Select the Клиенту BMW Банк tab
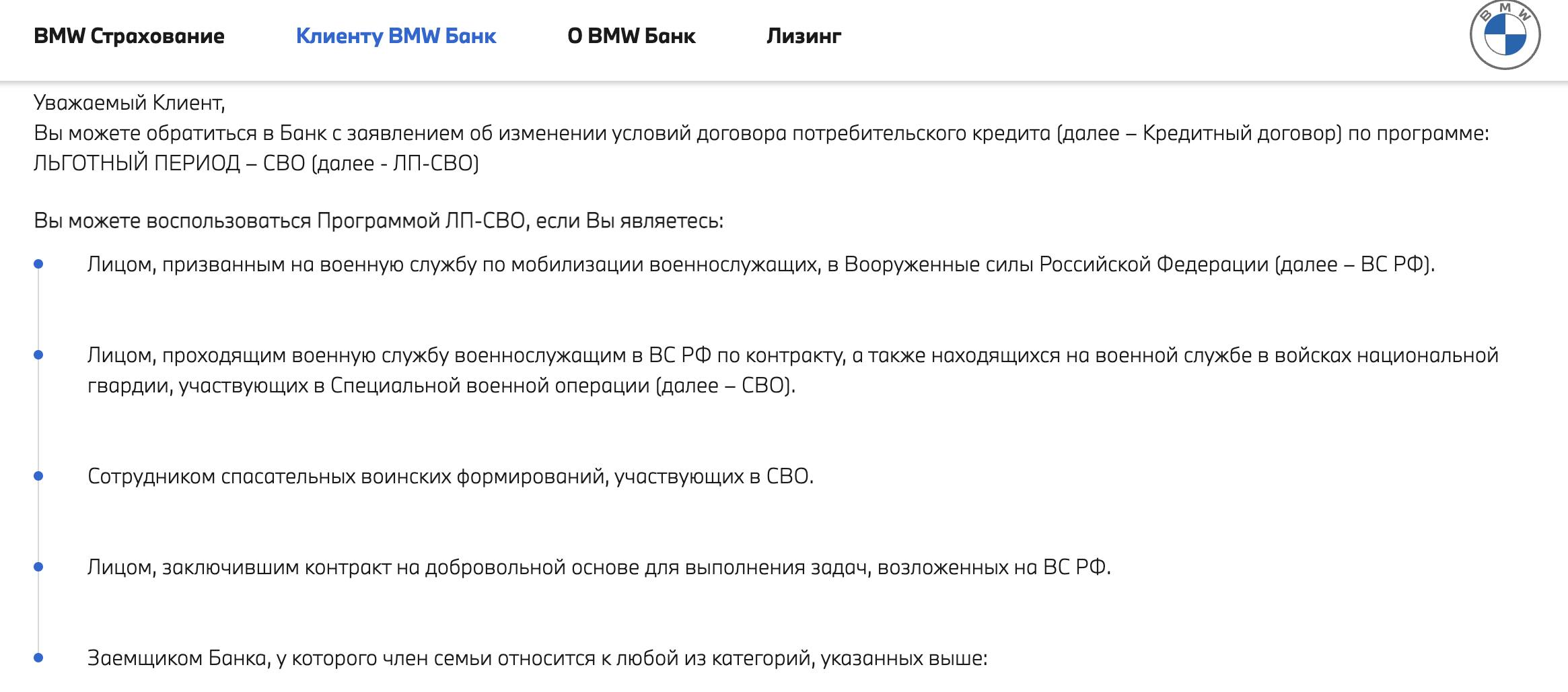The image size is (1568, 692). tap(396, 36)
